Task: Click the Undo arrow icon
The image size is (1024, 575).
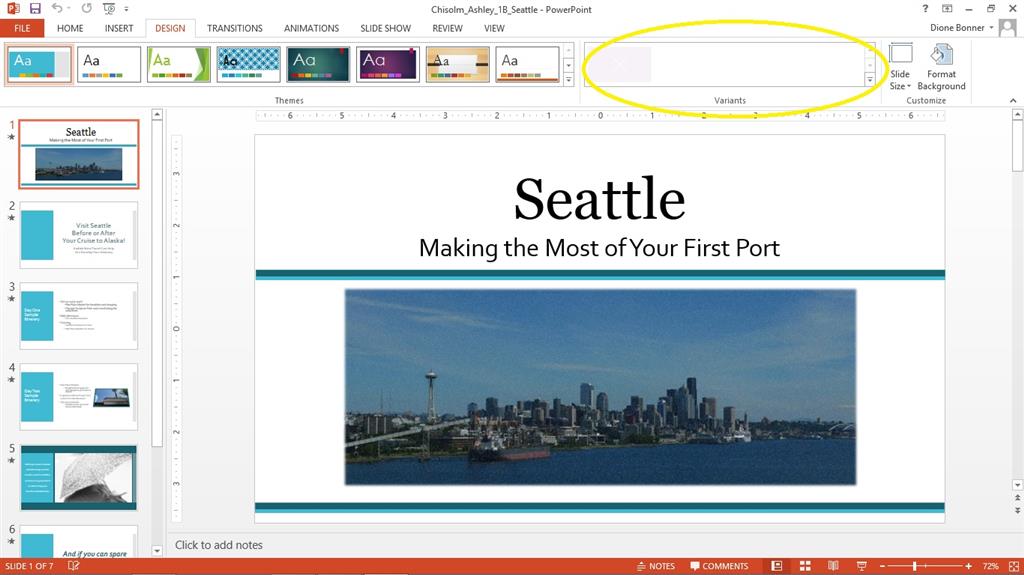Action: point(57,8)
